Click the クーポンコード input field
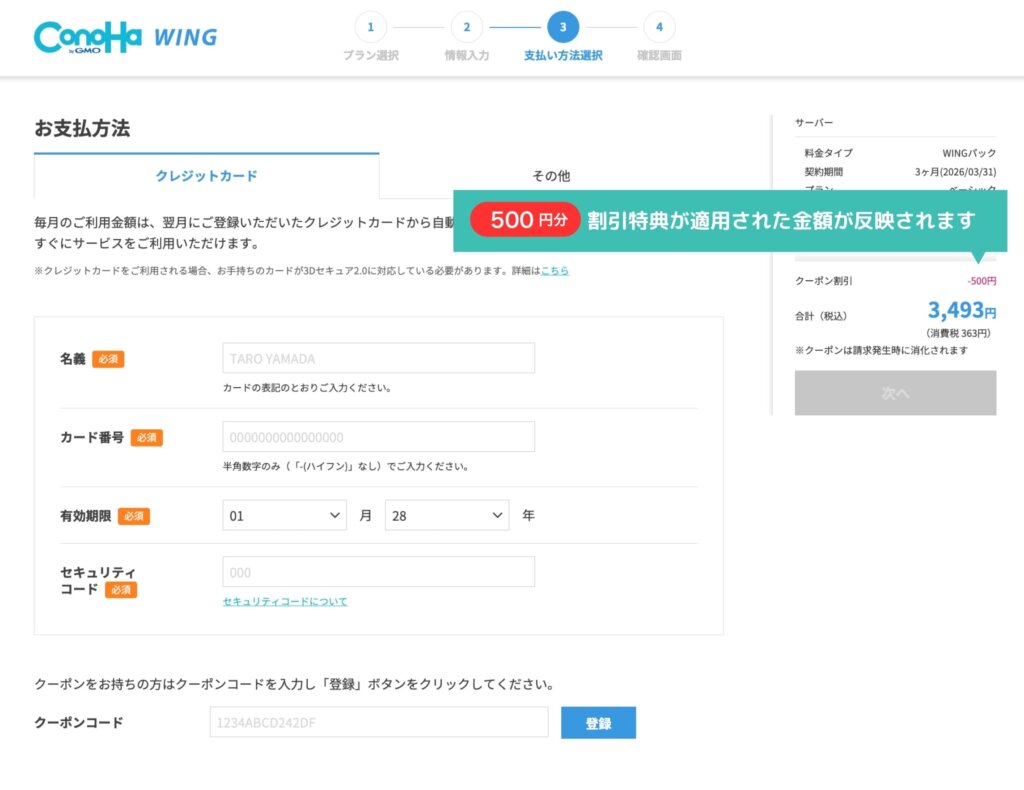Image resolution: width=1024 pixels, height=790 pixels. click(378, 722)
